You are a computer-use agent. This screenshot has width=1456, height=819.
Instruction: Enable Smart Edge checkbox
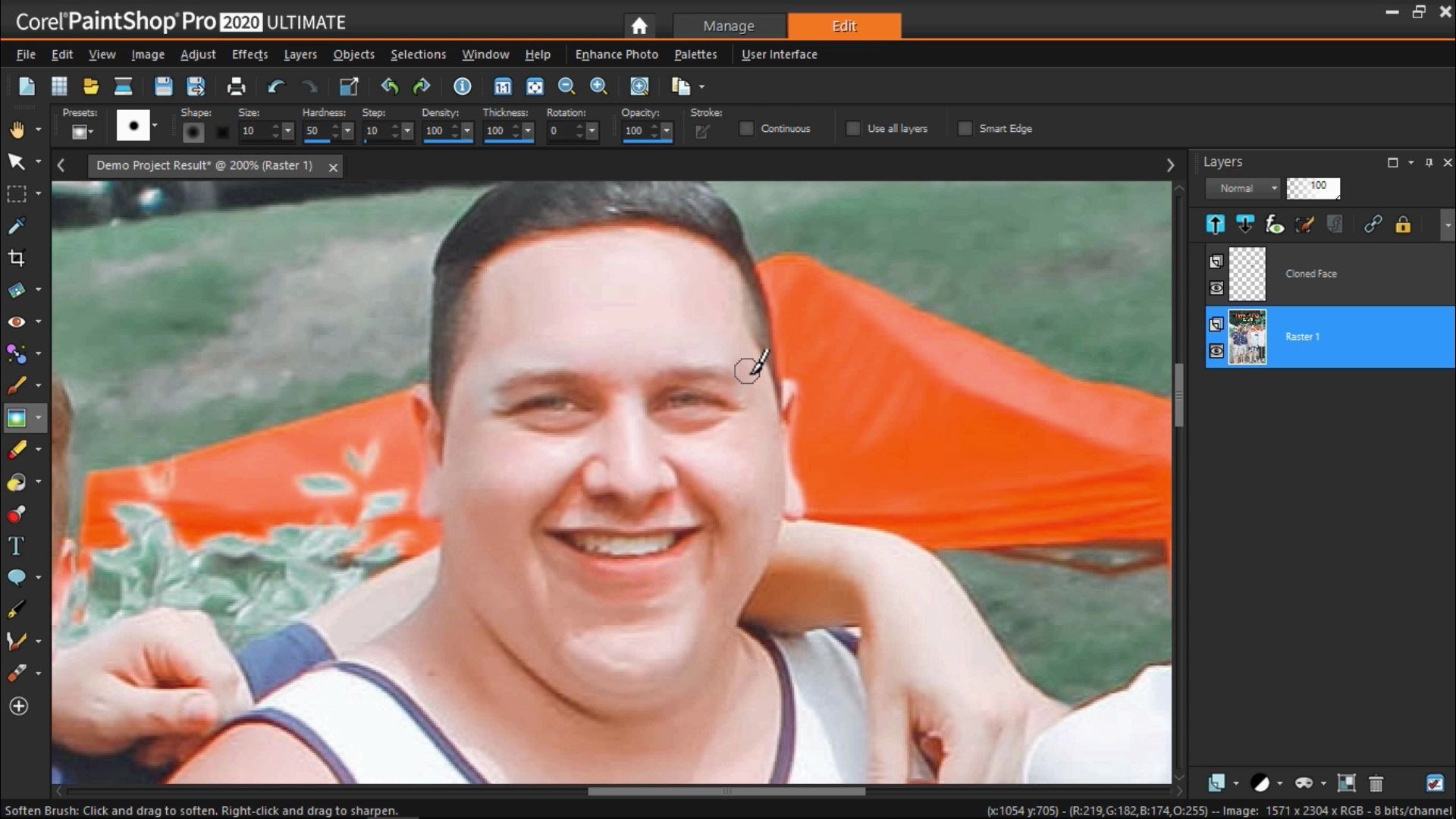point(965,129)
